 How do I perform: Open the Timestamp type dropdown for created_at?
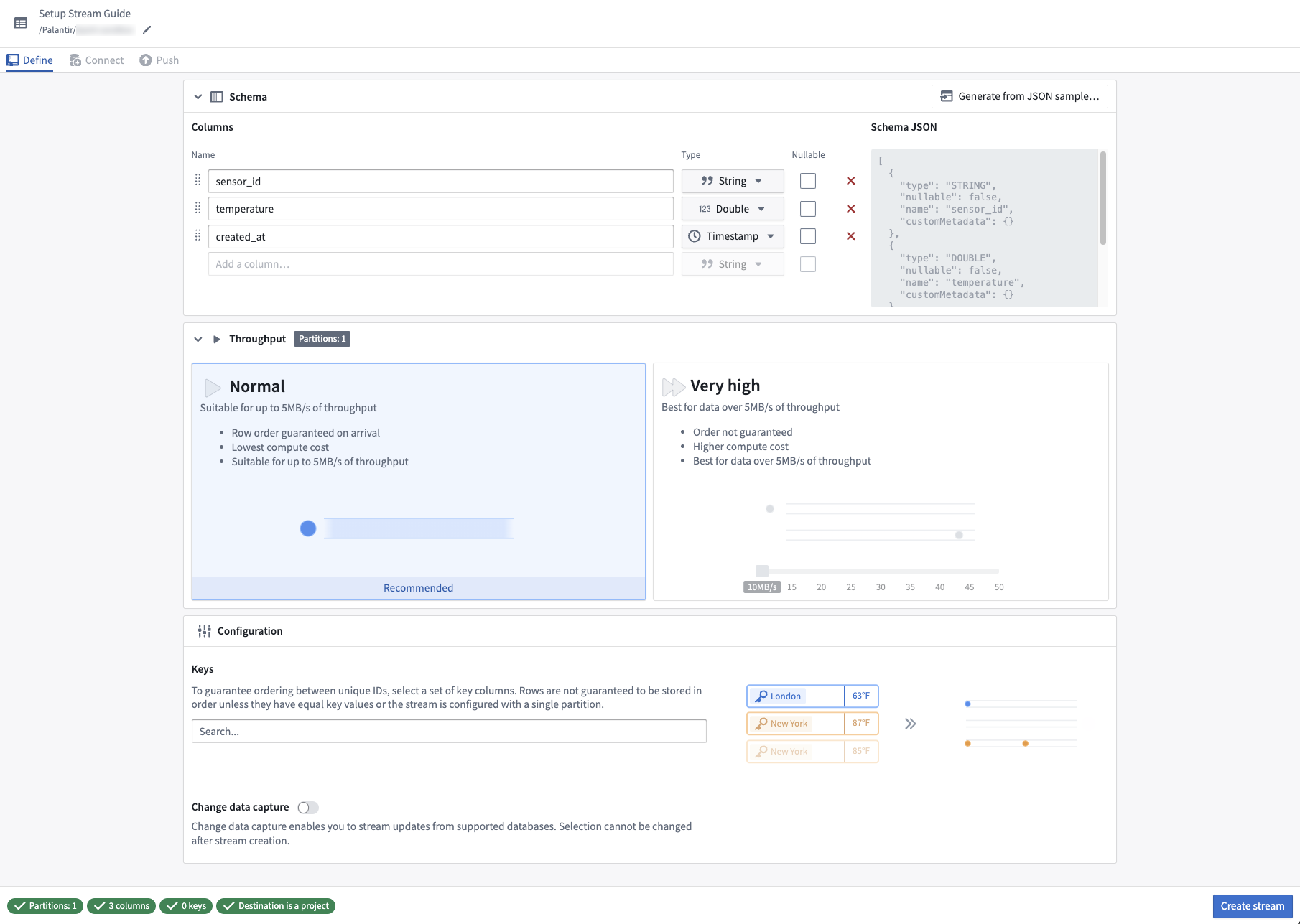coord(732,236)
